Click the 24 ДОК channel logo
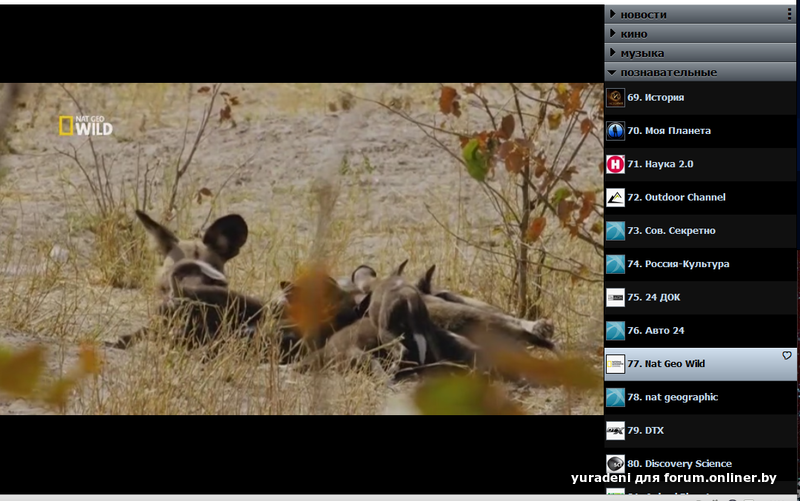The height and width of the screenshot is (501, 800). coord(615,297)
